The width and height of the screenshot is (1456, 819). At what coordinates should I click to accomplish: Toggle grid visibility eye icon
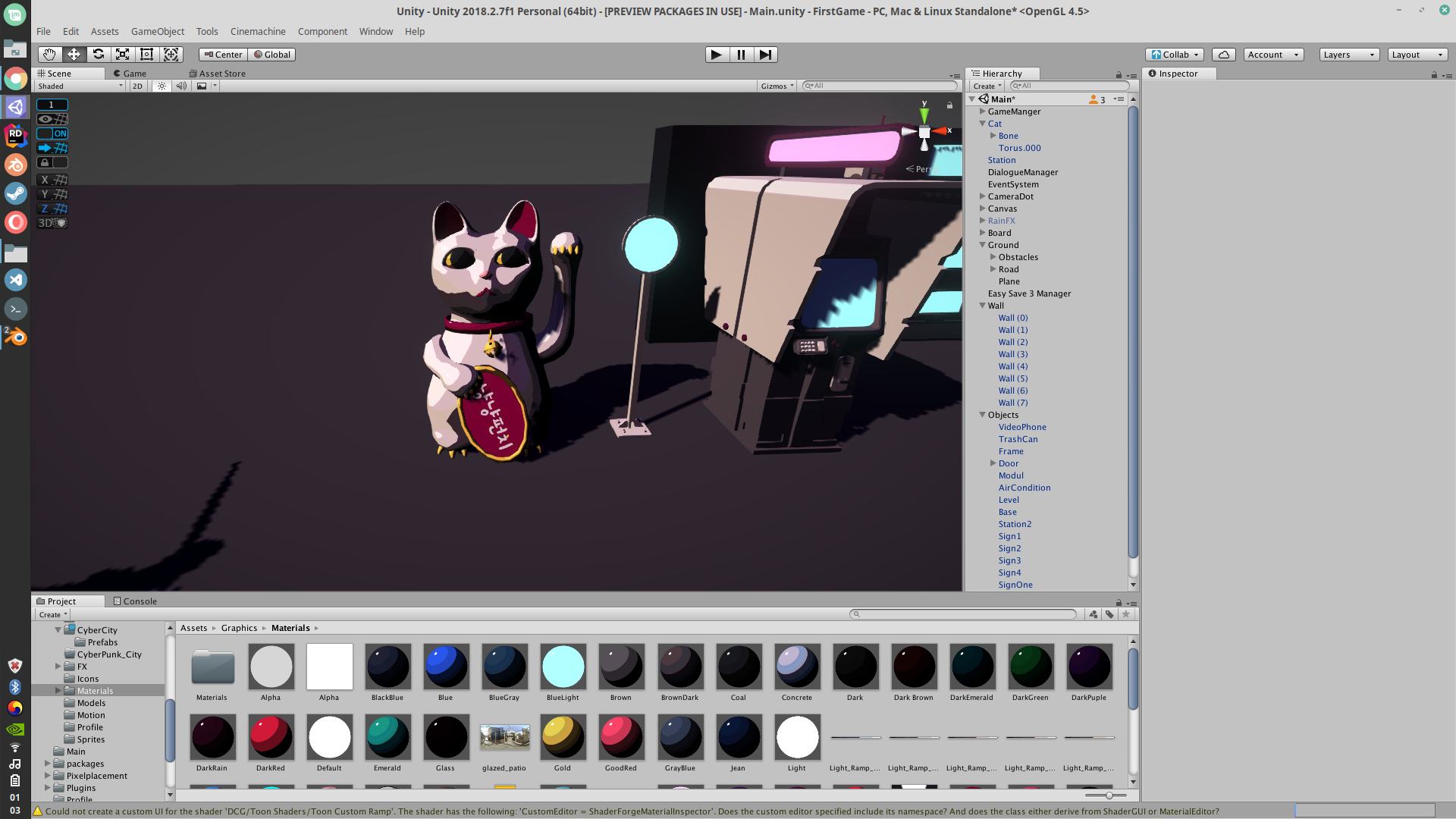(52, 119)
